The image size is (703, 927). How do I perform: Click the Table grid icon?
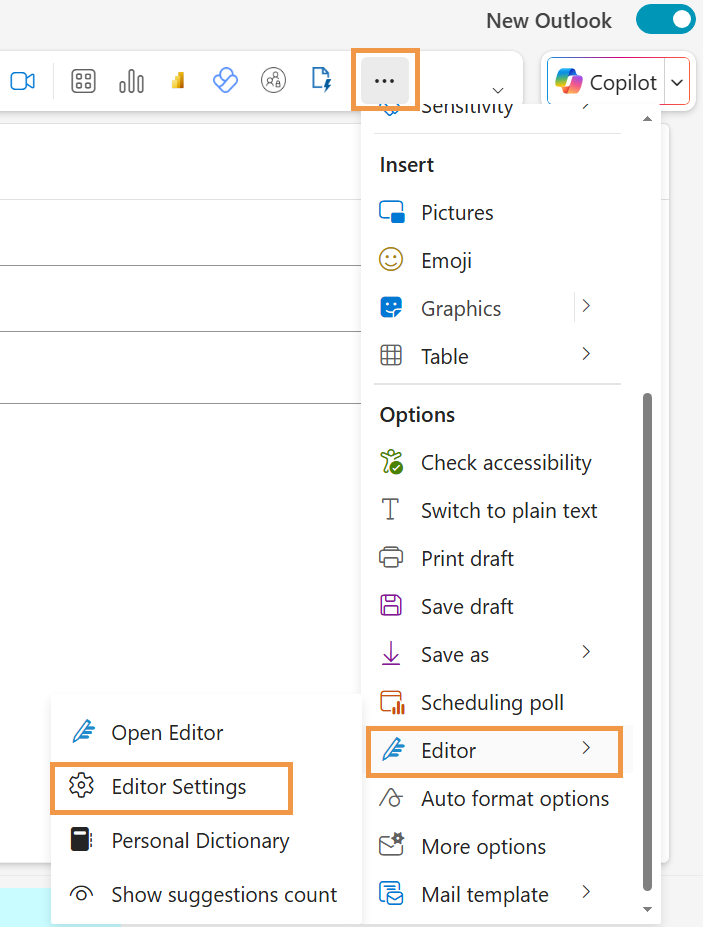click(391, 355)
